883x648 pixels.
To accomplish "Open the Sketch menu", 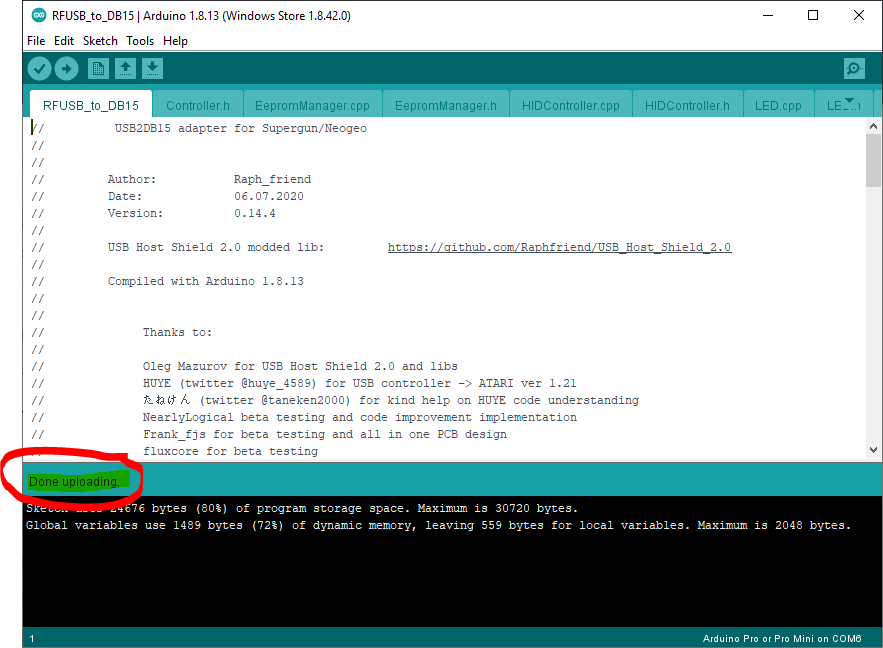I will (100, 41).
